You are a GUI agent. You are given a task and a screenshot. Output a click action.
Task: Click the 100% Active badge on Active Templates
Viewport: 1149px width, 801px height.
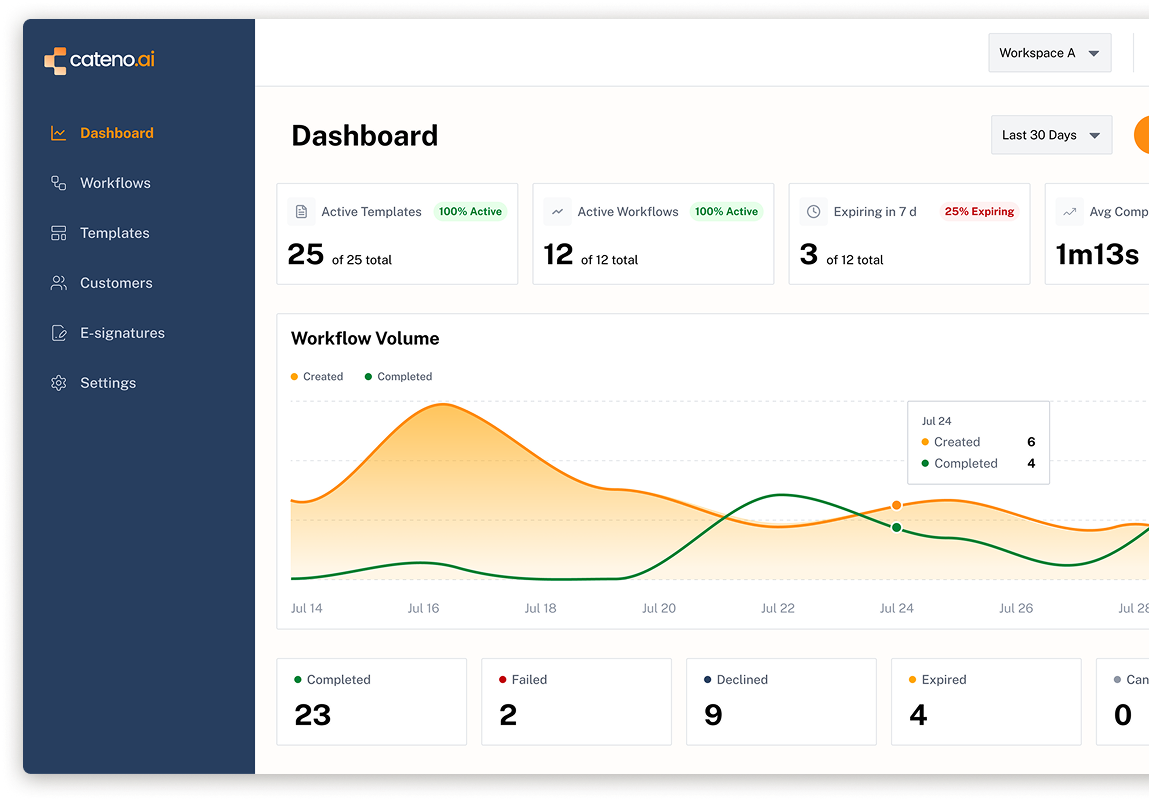(x=470, y=212)
